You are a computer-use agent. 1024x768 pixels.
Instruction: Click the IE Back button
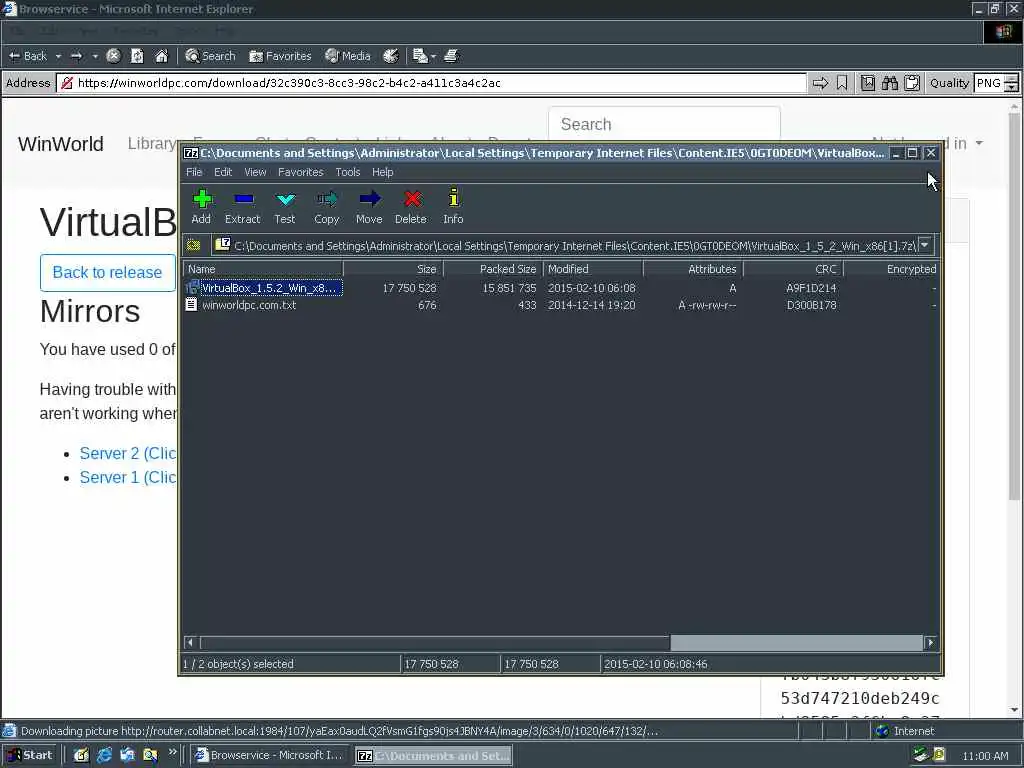pyautogui.click(x=28, y=56)
